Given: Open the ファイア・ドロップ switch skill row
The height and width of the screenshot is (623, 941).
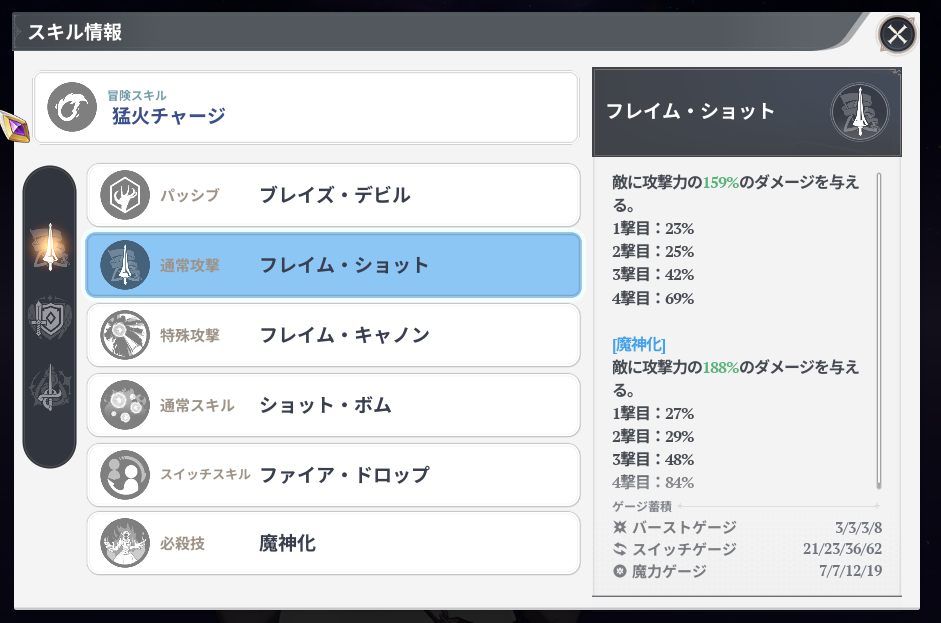Looking at the screenshot, I should pyautogui.click(x=333, y=474).
